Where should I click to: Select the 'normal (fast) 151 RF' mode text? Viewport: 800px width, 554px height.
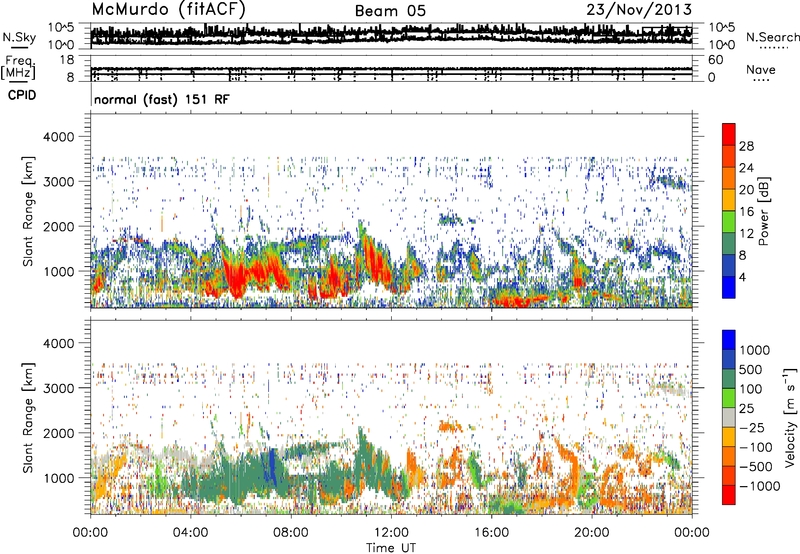[x=162, y=99]
